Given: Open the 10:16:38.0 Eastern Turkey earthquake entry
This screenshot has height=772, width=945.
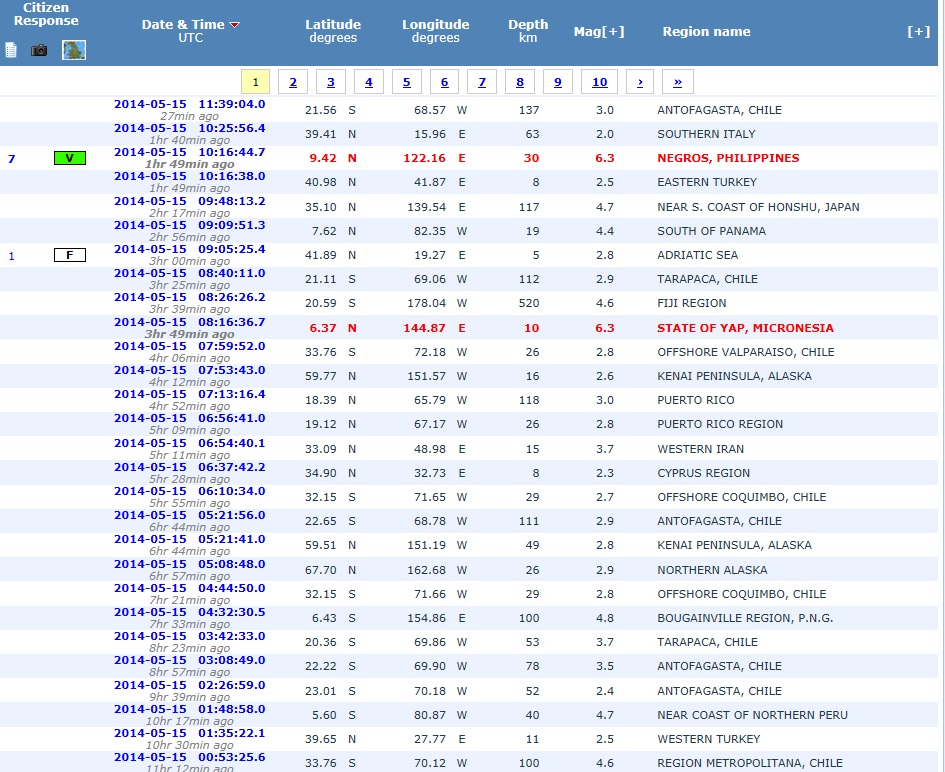Looking at the screenshot, I should pyautogui.click(x=190, y=177).
